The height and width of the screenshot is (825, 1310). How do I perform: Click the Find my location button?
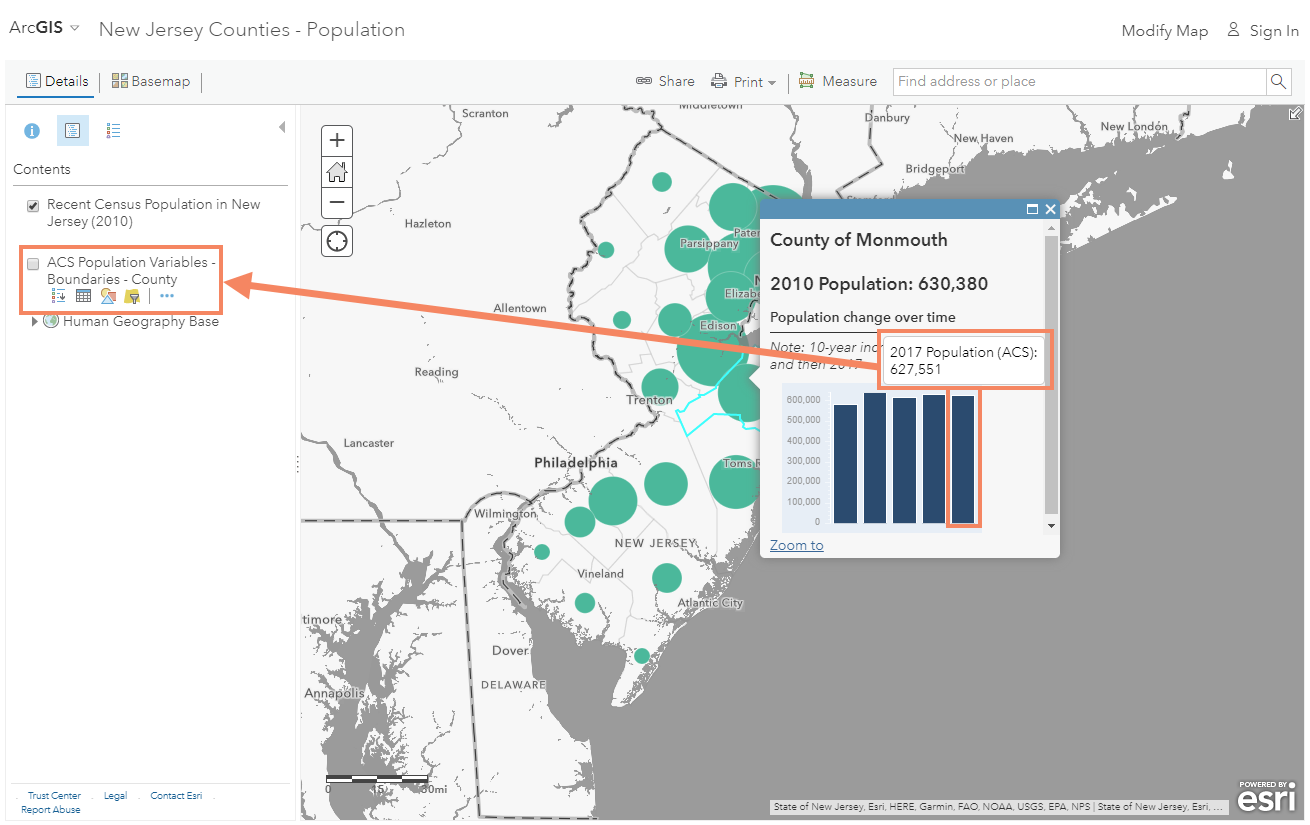(x=337, y=241)
